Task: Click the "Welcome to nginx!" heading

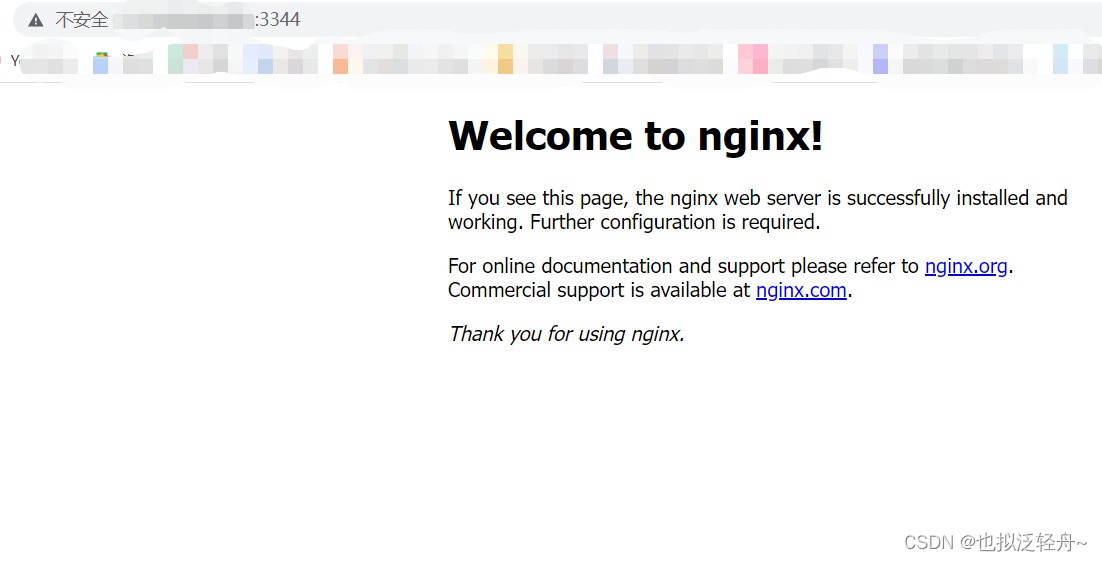Action: click(635, 136)
